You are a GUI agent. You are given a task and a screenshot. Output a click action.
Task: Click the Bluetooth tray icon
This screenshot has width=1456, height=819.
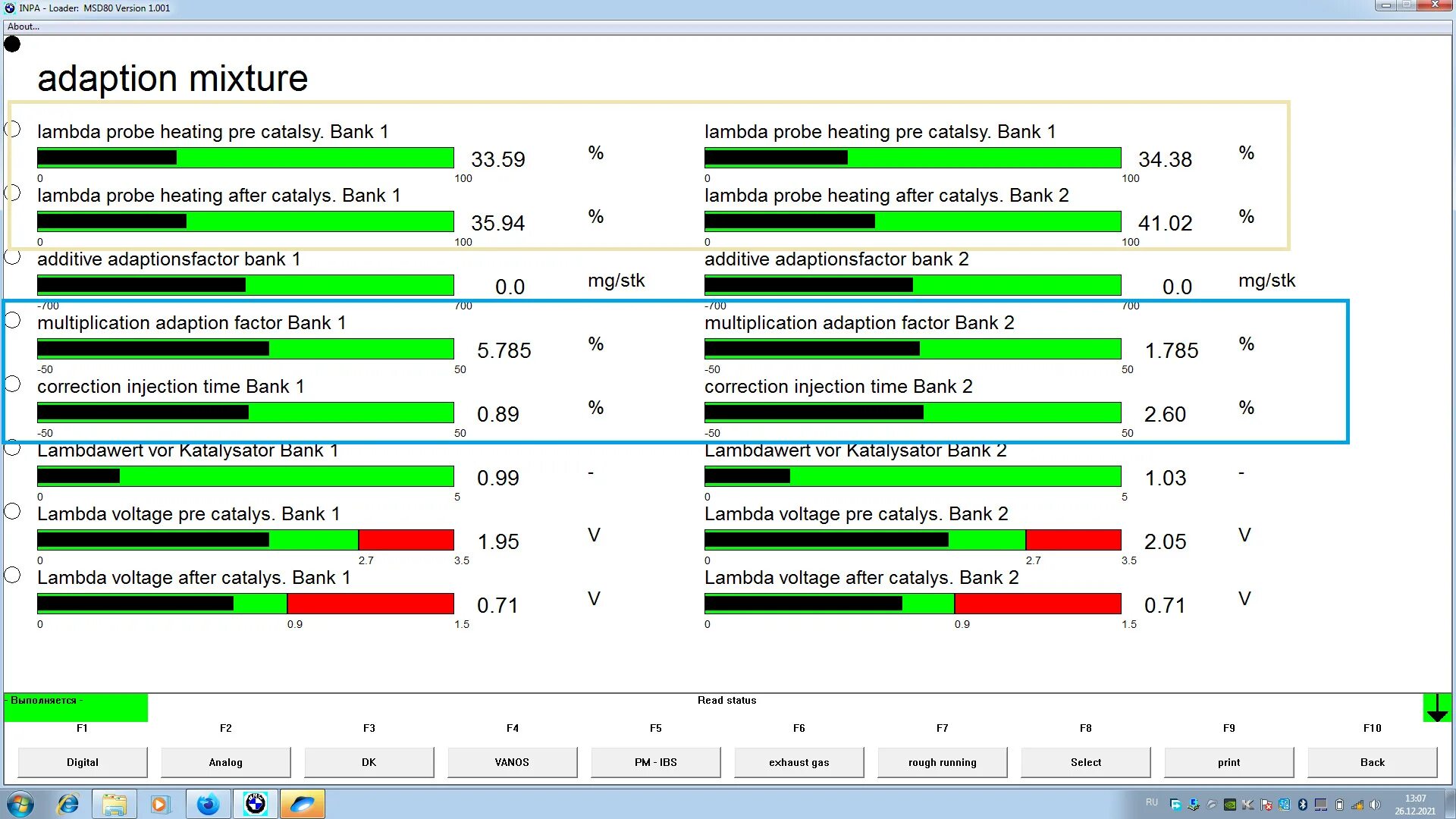tap(1302, 805)
